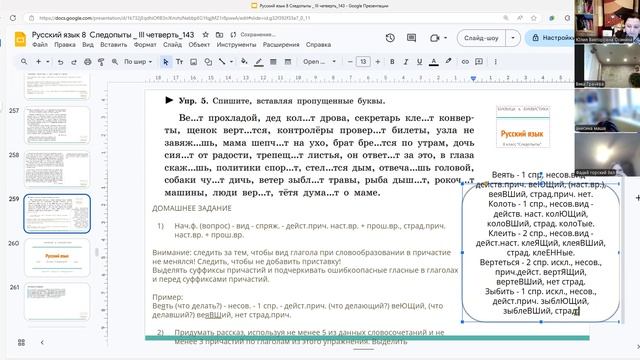This screenshot has height=360, width=640.
Task: Open the shapes tool
Action: (x=208, y=62)
